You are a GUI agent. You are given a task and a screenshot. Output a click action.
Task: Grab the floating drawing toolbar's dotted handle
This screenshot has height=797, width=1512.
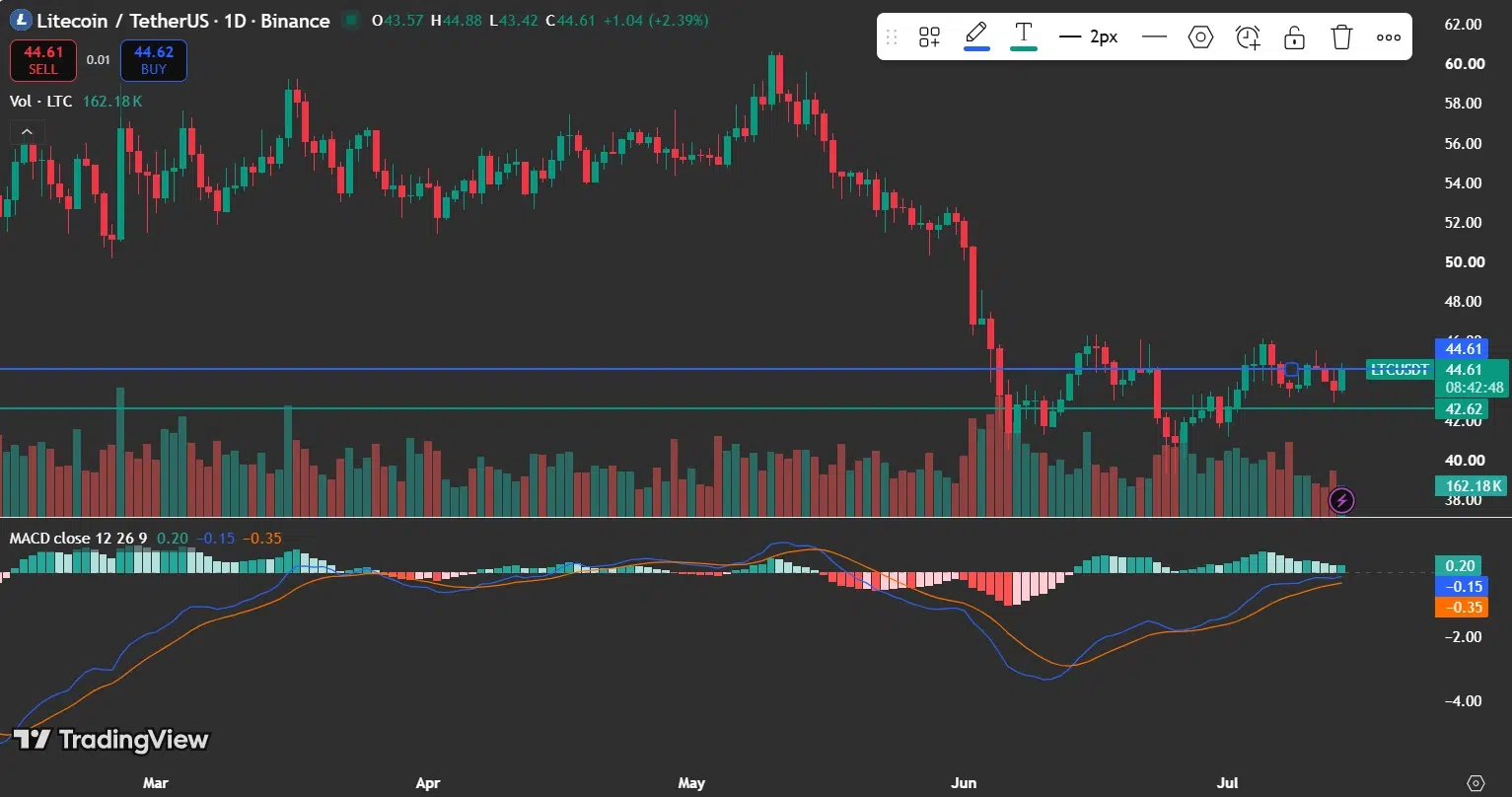tap(892, 37)
